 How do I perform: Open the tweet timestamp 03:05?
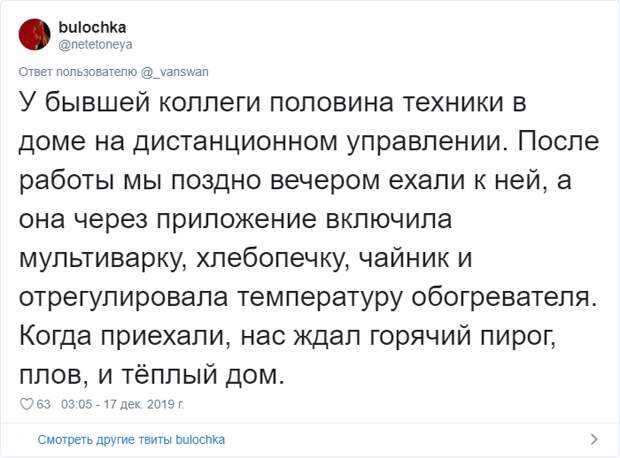point(77,404)
